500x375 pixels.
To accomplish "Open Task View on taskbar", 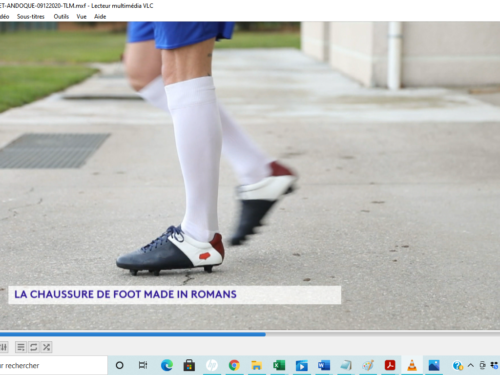I will pos(143,365).
